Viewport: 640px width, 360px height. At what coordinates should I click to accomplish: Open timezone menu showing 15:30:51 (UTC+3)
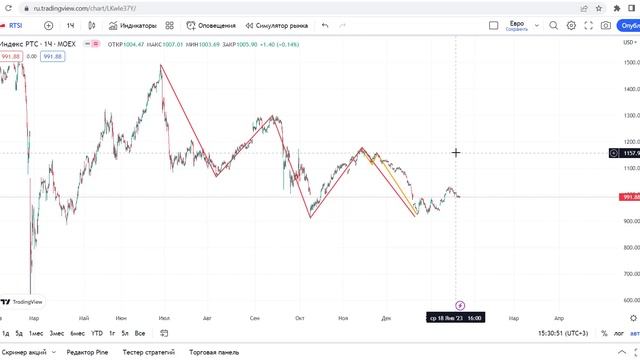(563, 333)
